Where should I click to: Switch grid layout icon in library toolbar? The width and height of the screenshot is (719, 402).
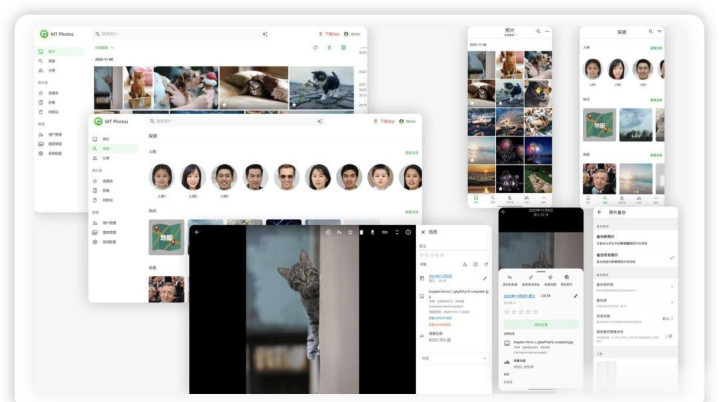[343, 48]
